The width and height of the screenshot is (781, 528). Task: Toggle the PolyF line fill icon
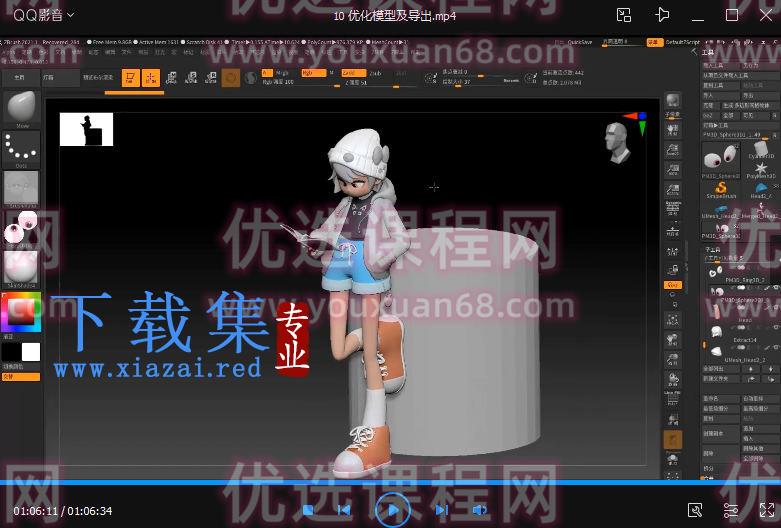coord(673,399)
